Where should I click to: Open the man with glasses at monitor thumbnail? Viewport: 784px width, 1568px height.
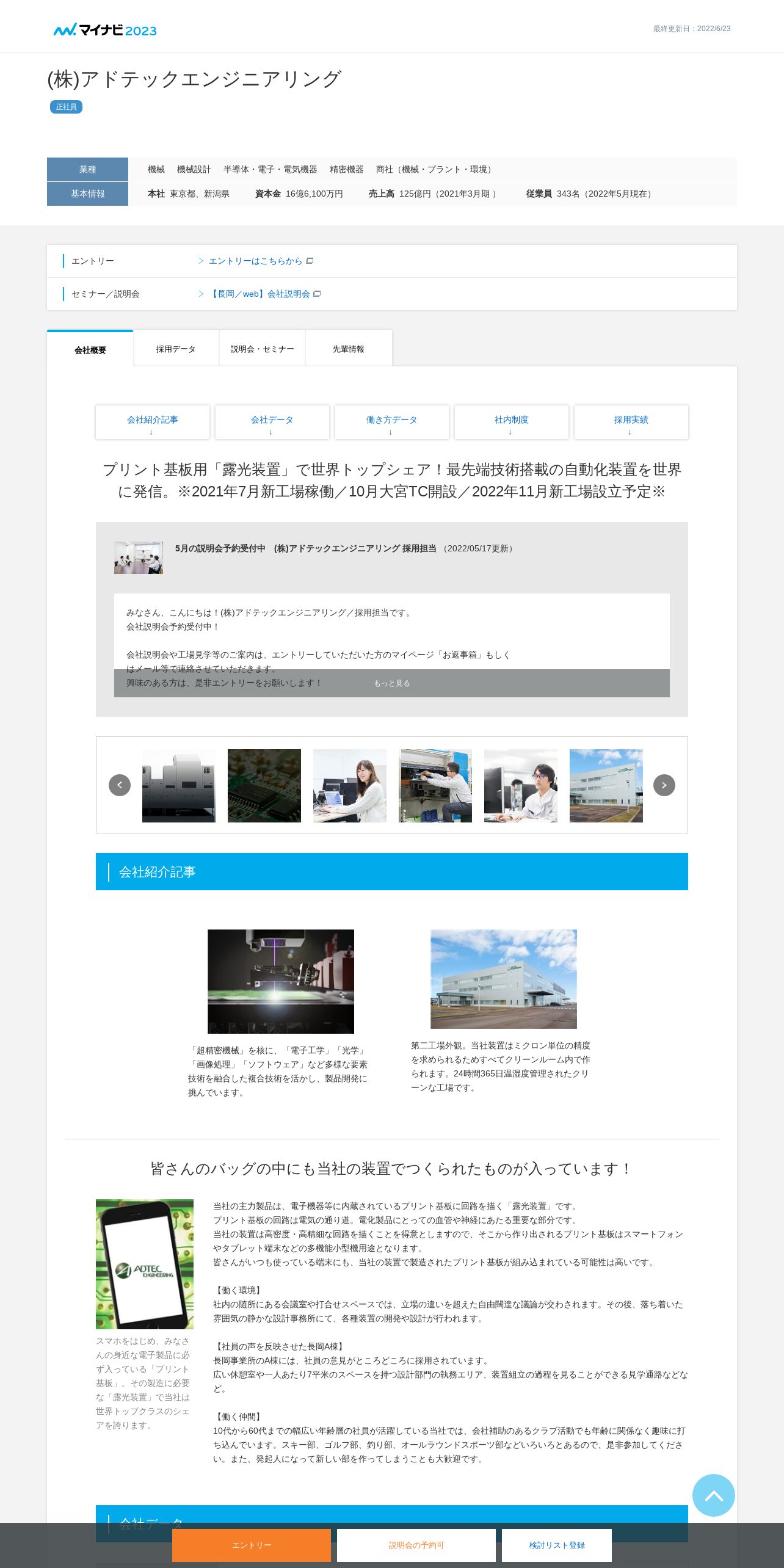pos(521,786)
